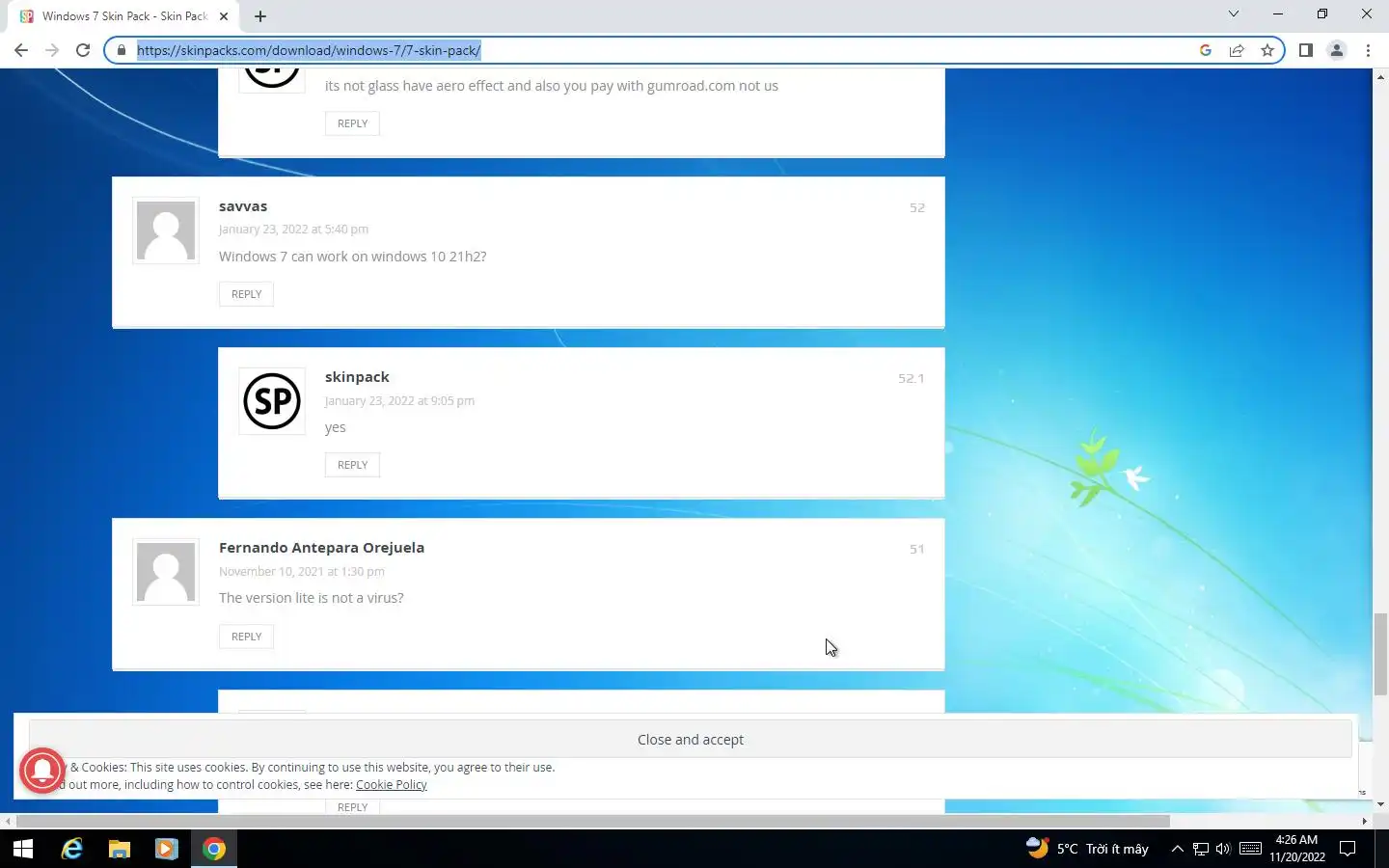Click the skinpack author name
Viewport: 1389px width, 868px height.
[x=357, y=377]
